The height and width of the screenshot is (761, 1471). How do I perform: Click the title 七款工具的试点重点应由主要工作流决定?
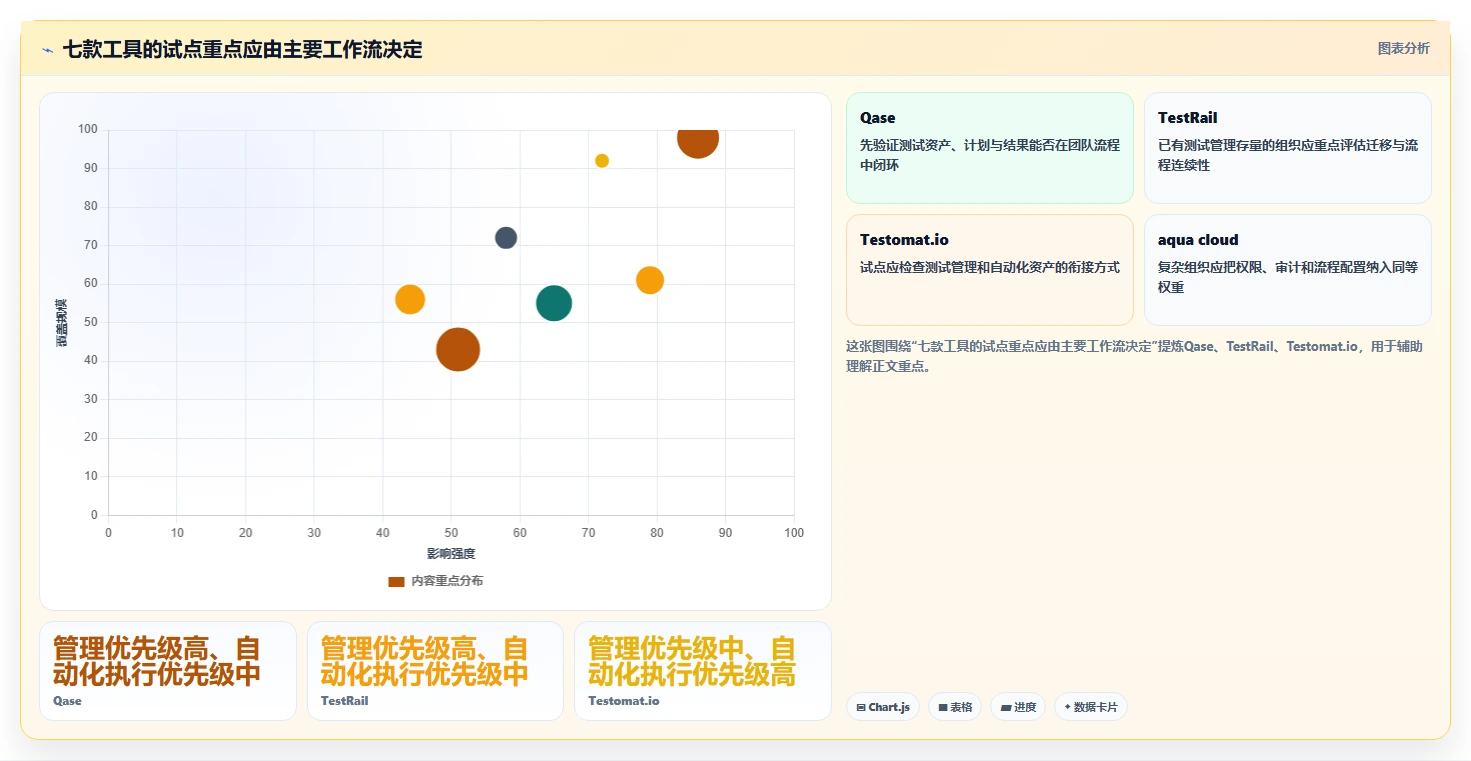(x=243, y=49)
